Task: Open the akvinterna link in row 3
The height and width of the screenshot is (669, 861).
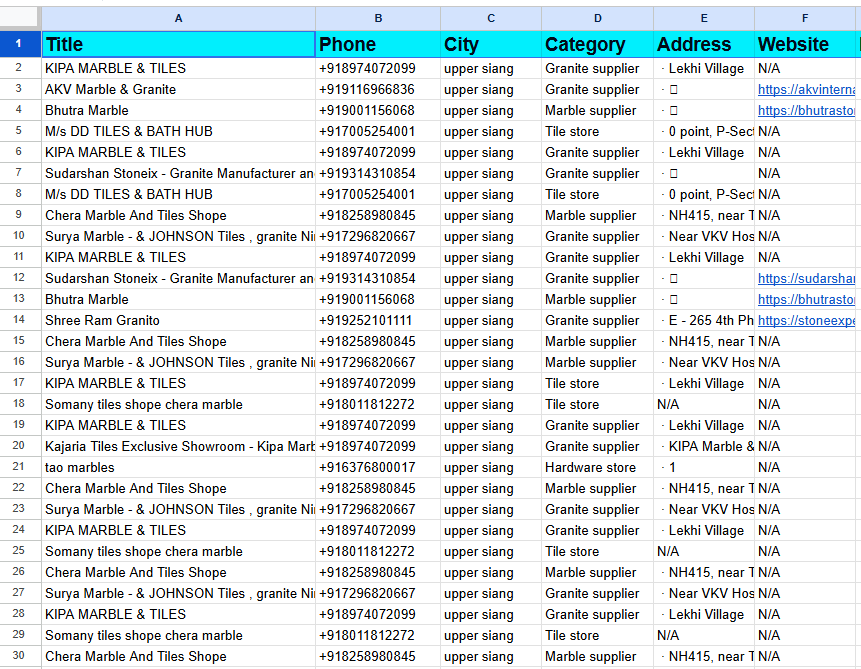Action: pyautogui.click(x=806, y=90)
